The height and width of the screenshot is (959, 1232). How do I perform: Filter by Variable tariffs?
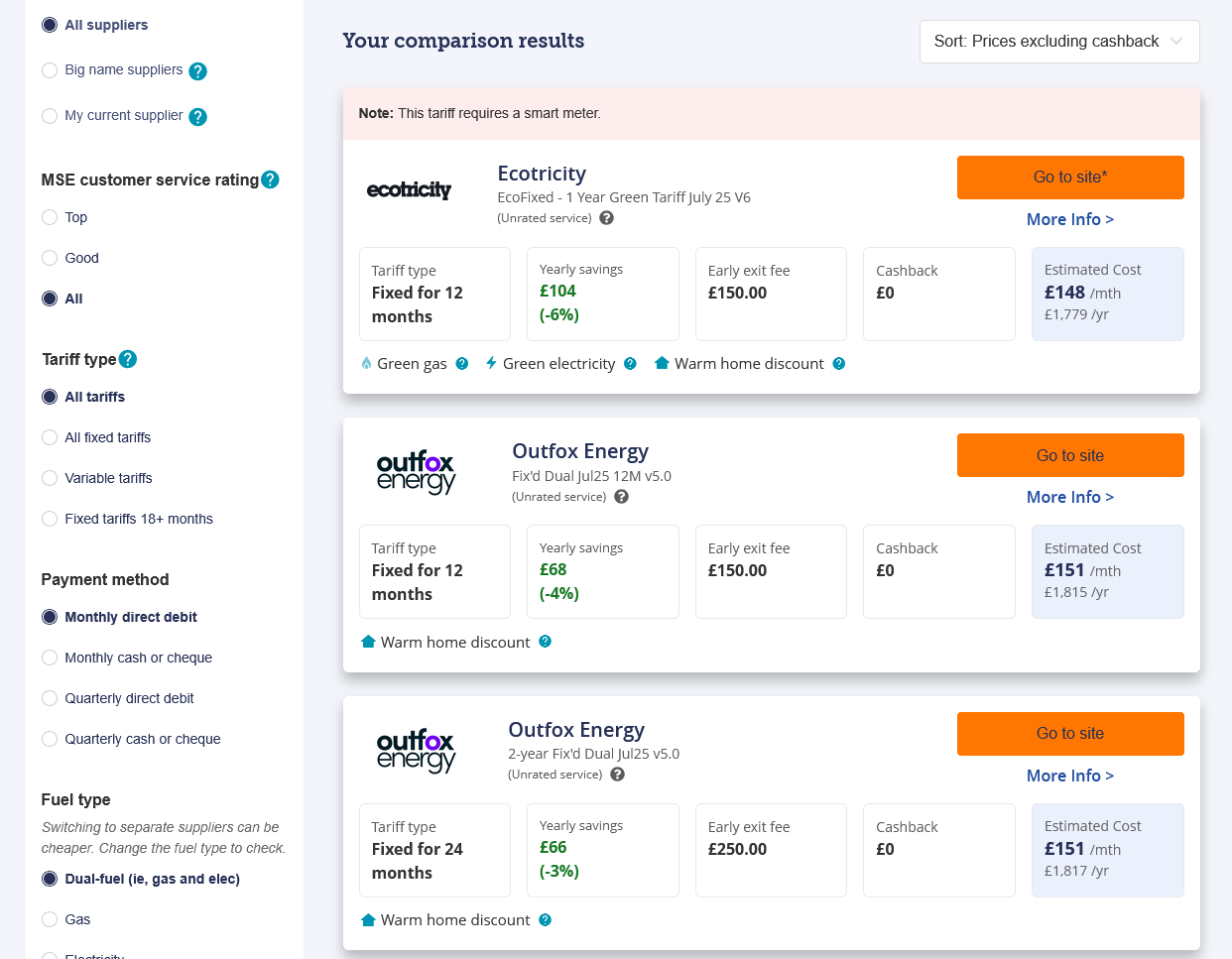click(50, 478)
